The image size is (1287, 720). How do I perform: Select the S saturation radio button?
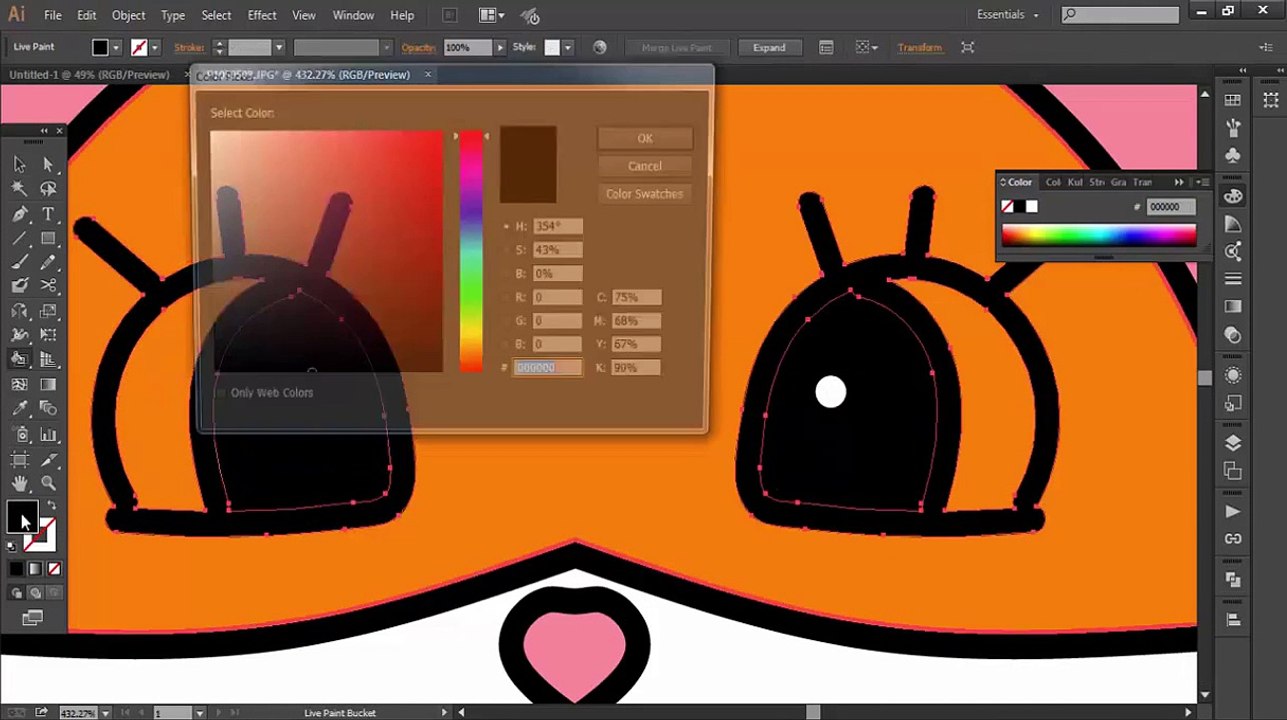tap(506, 250)
